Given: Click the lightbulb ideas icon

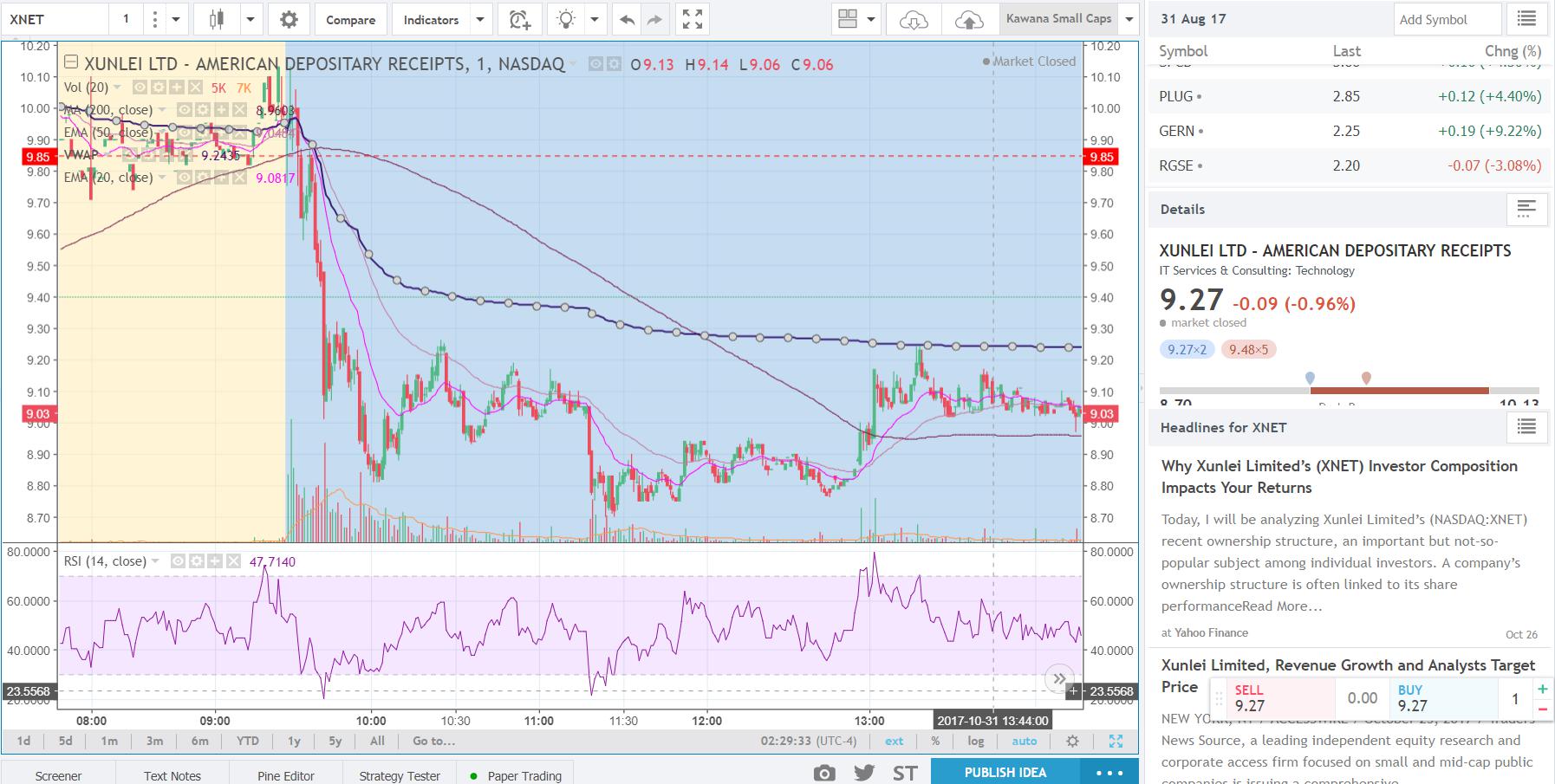Looking at the screenshot, I should pyautogui.click(x=566, y=19).
